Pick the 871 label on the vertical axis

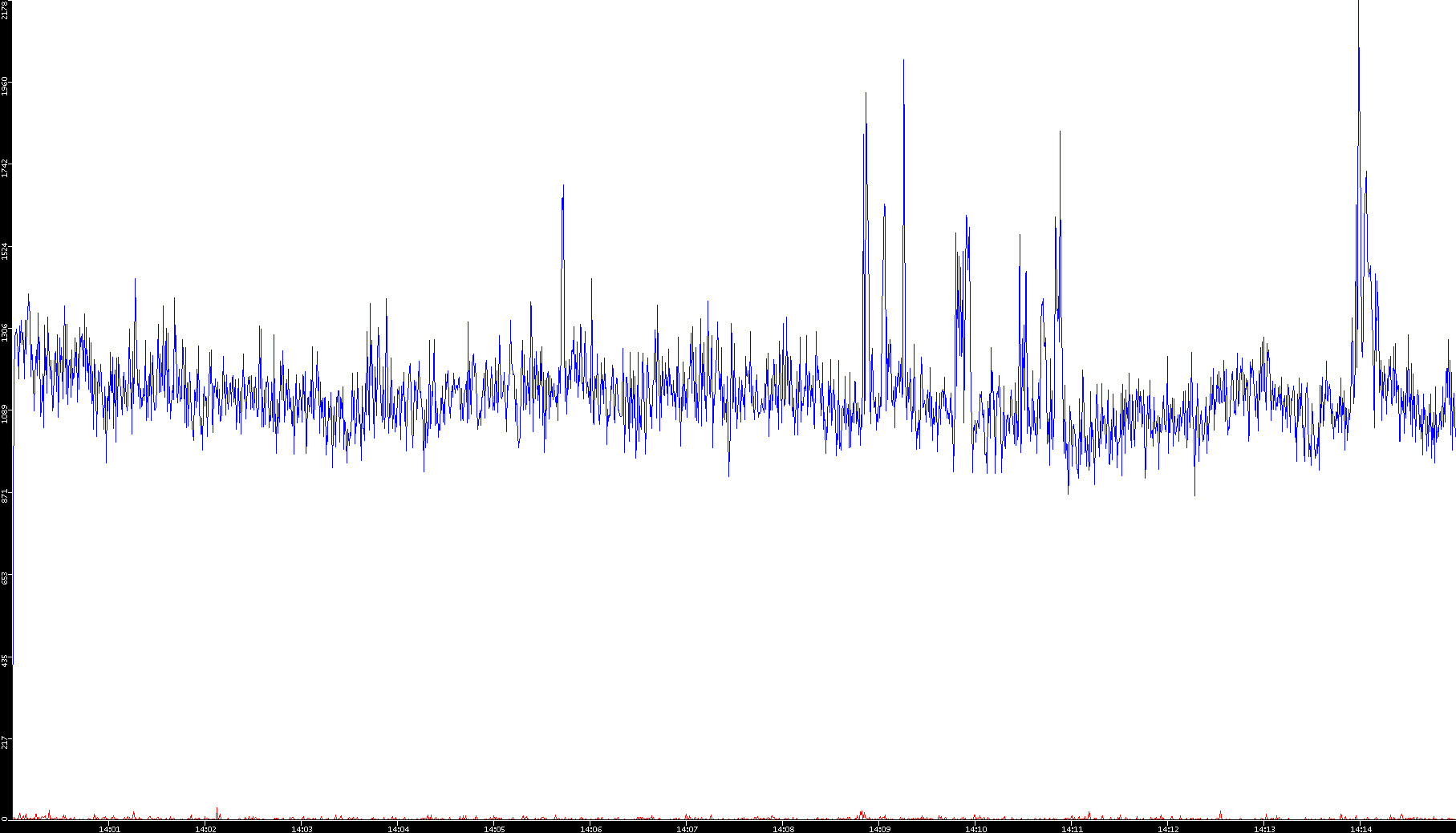tap(5, 497)
